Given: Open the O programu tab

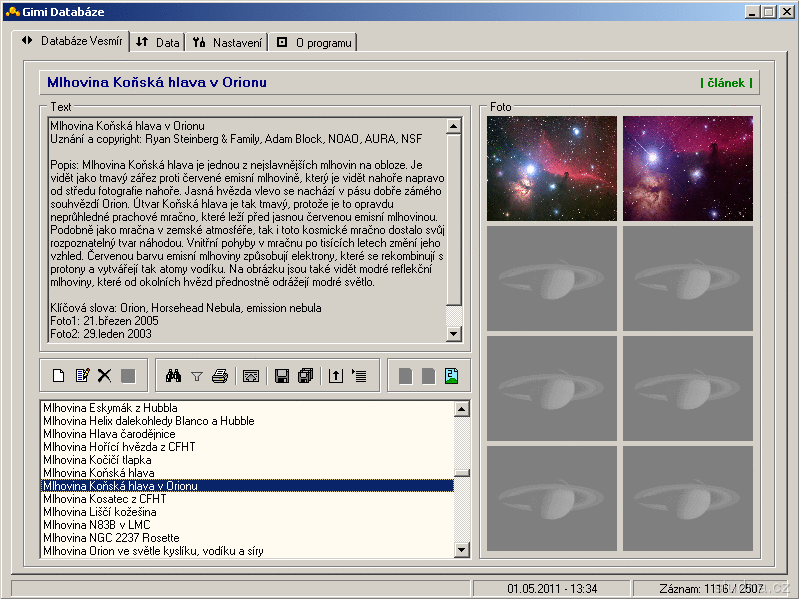Looking at the screenshot, I should tap(314, 42).
